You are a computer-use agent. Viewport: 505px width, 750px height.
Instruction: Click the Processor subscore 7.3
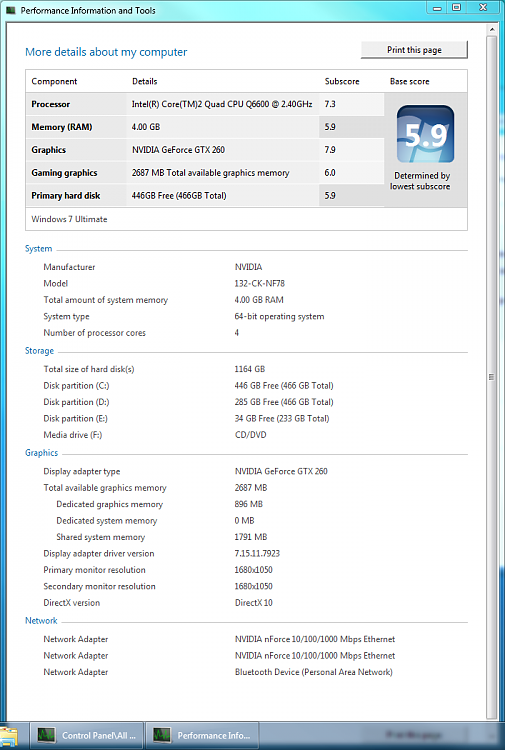pos(330,104)
